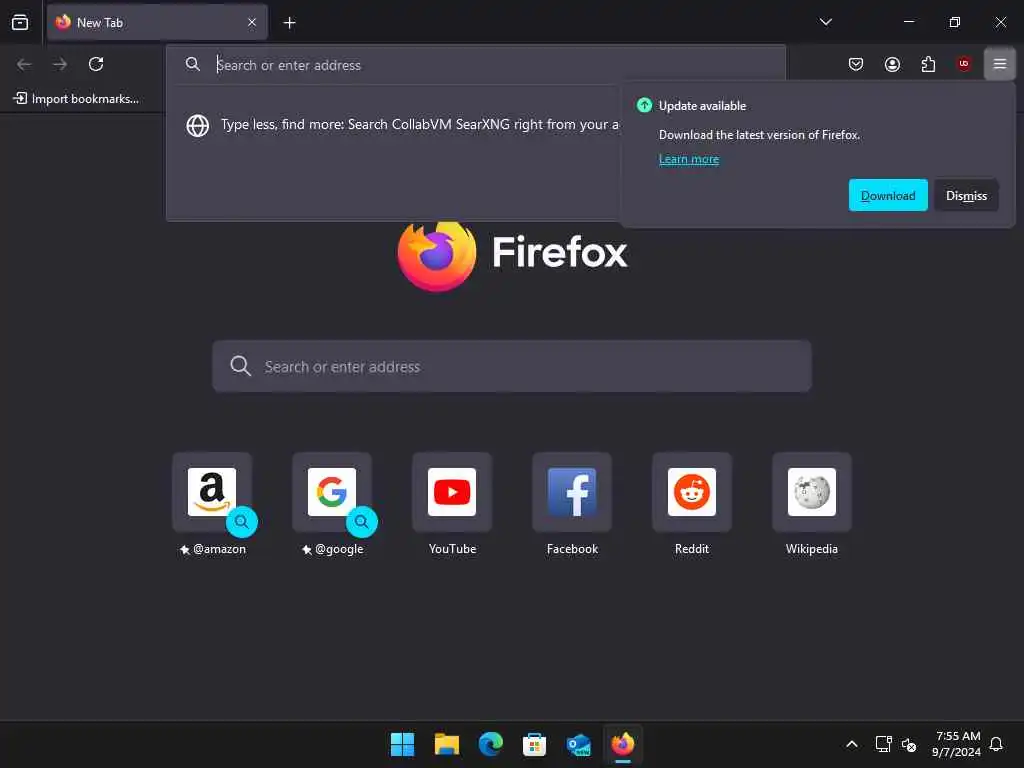1024x768 pixels.
Task: Click the Download update button
Action: pyautogui.click(x=888, y=195)
